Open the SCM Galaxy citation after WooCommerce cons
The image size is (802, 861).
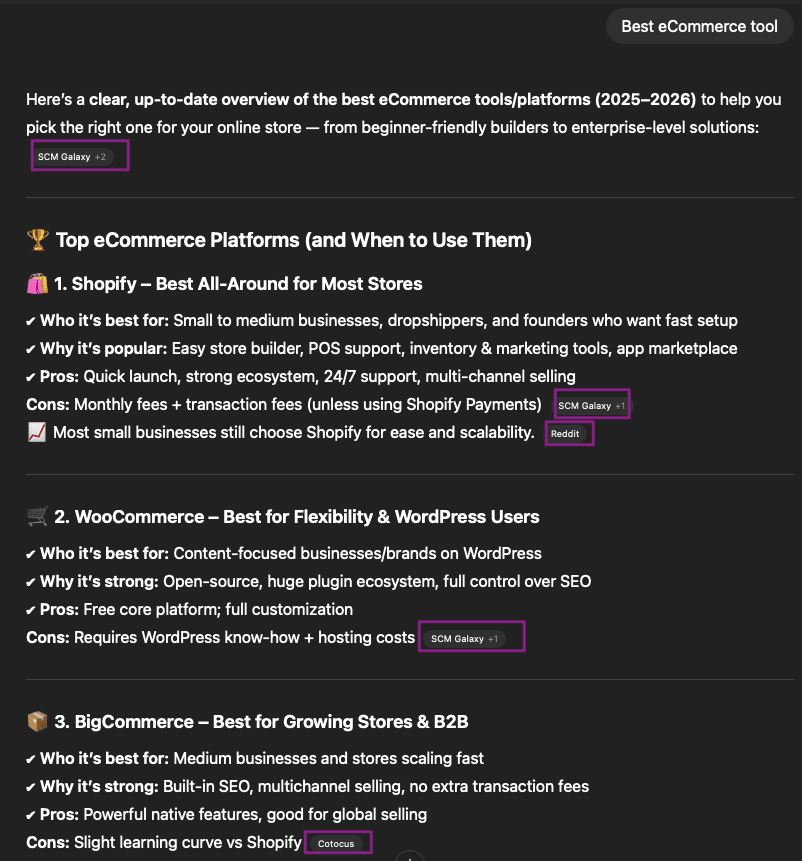coord(465,638)
